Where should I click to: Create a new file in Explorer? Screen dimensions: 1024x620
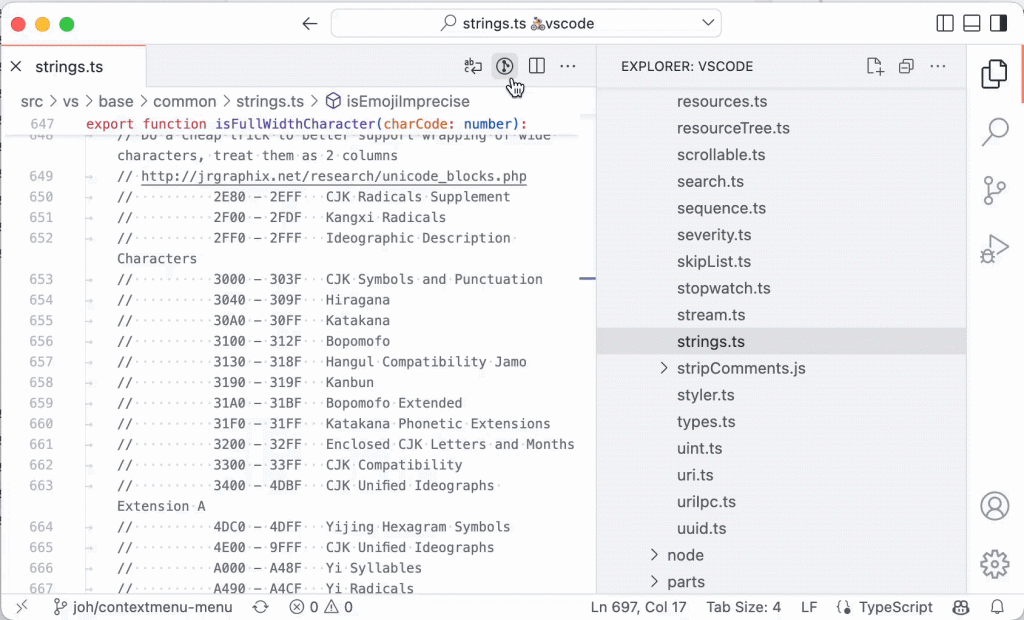pyautogui.click(x=874, y=66)
